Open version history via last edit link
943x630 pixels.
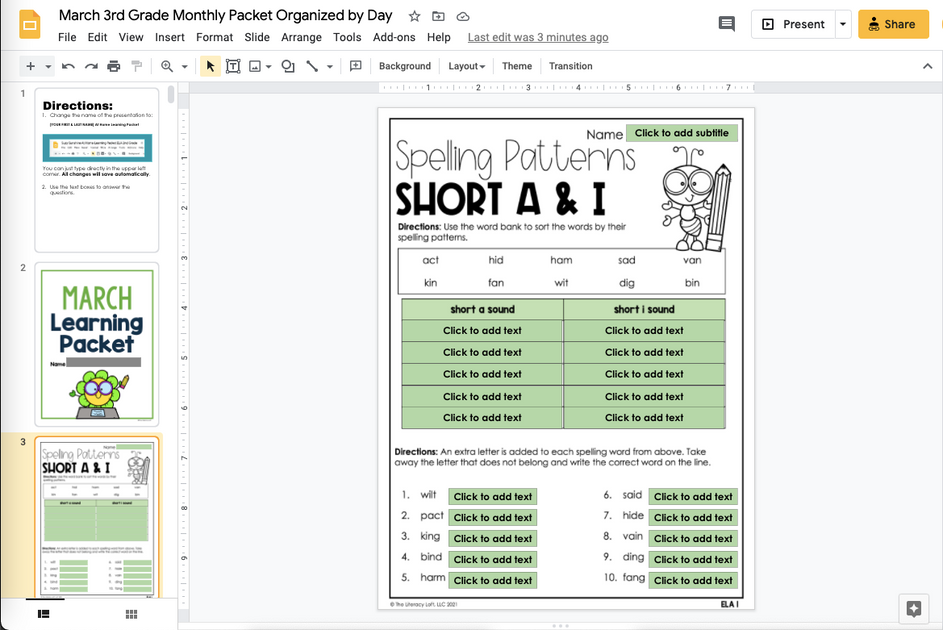(537, 37)
